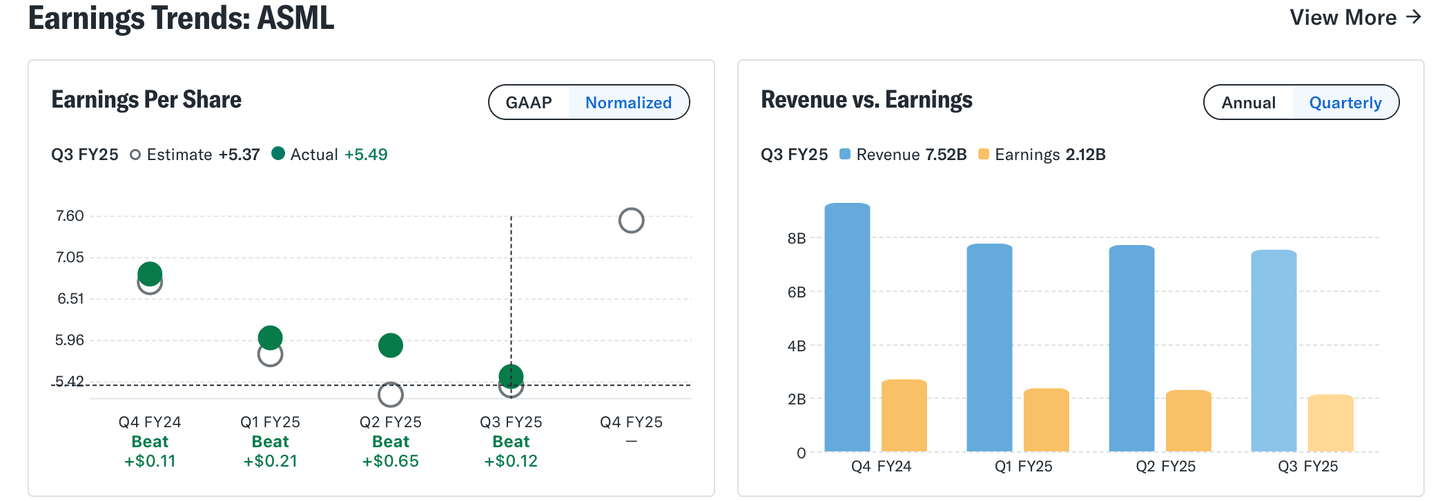Click Q4 FY24 green actual EPS dot
The width and height of the screenshot is (1440, 501).
(150, 273)
